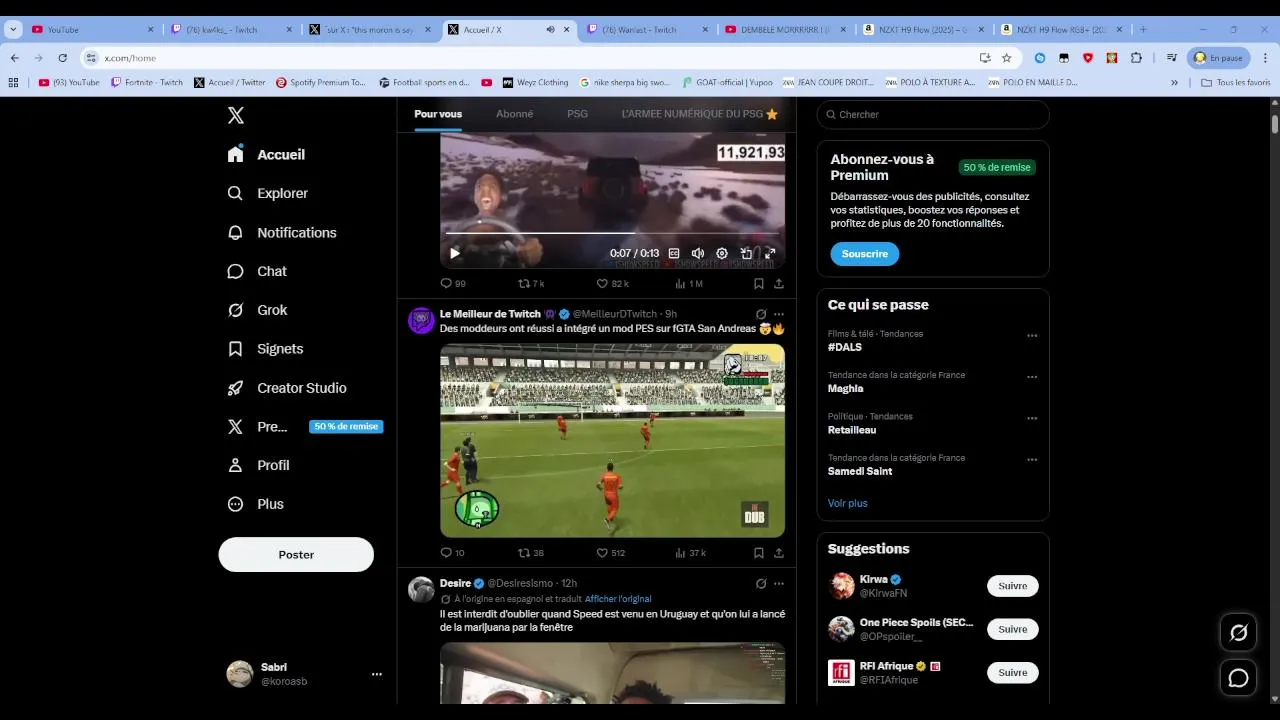Image resolution: width=1280 pixels, height=720 pixels.
Task: Open the Maghla trend options menu
Action: pyautogui.click(x=1032, y=377)
